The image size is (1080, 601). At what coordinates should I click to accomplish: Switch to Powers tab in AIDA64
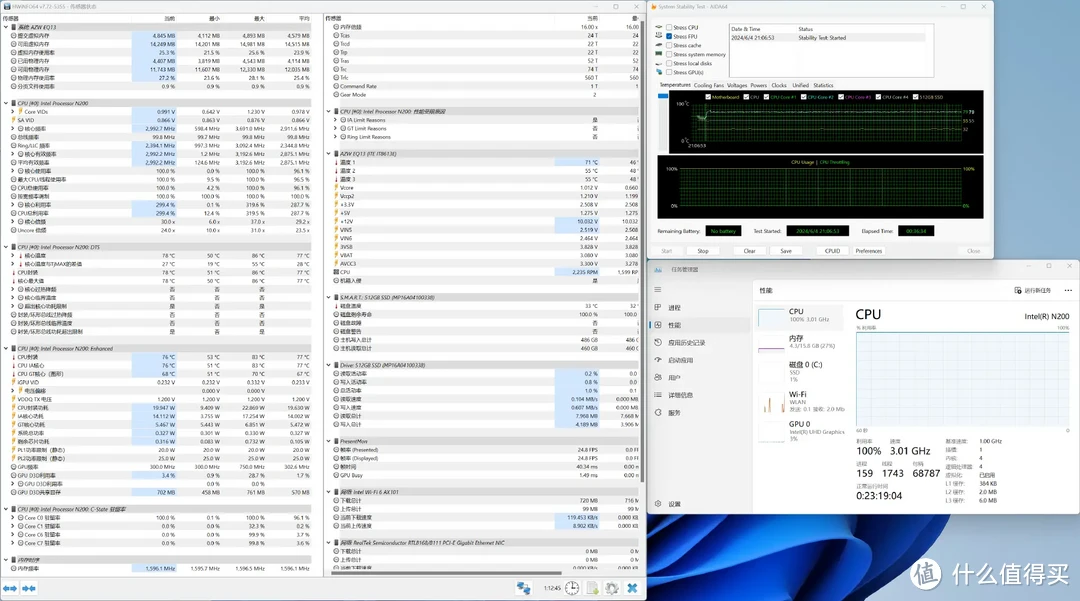point(758,85)
